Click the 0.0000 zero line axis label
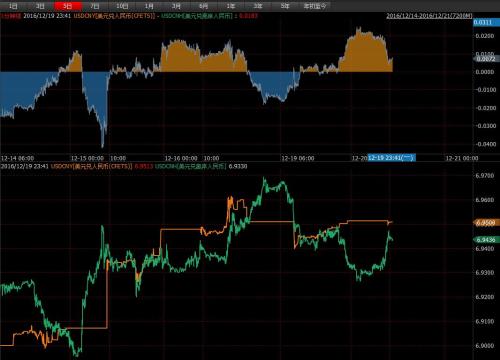500x360 pixels. click(x=485, y=72)
